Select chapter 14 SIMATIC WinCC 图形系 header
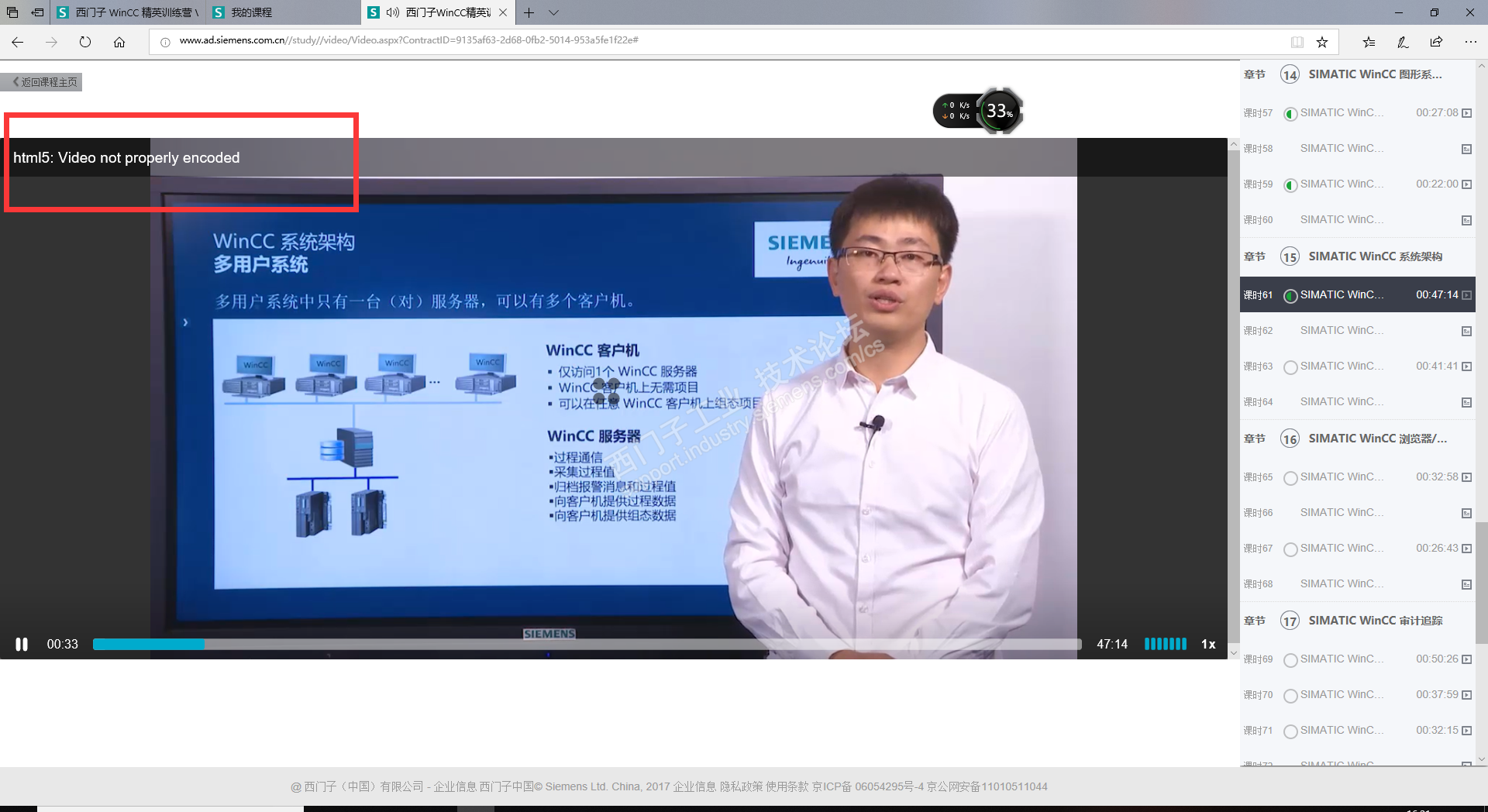Screen dimensions: 1488x812 [1358, 74]
